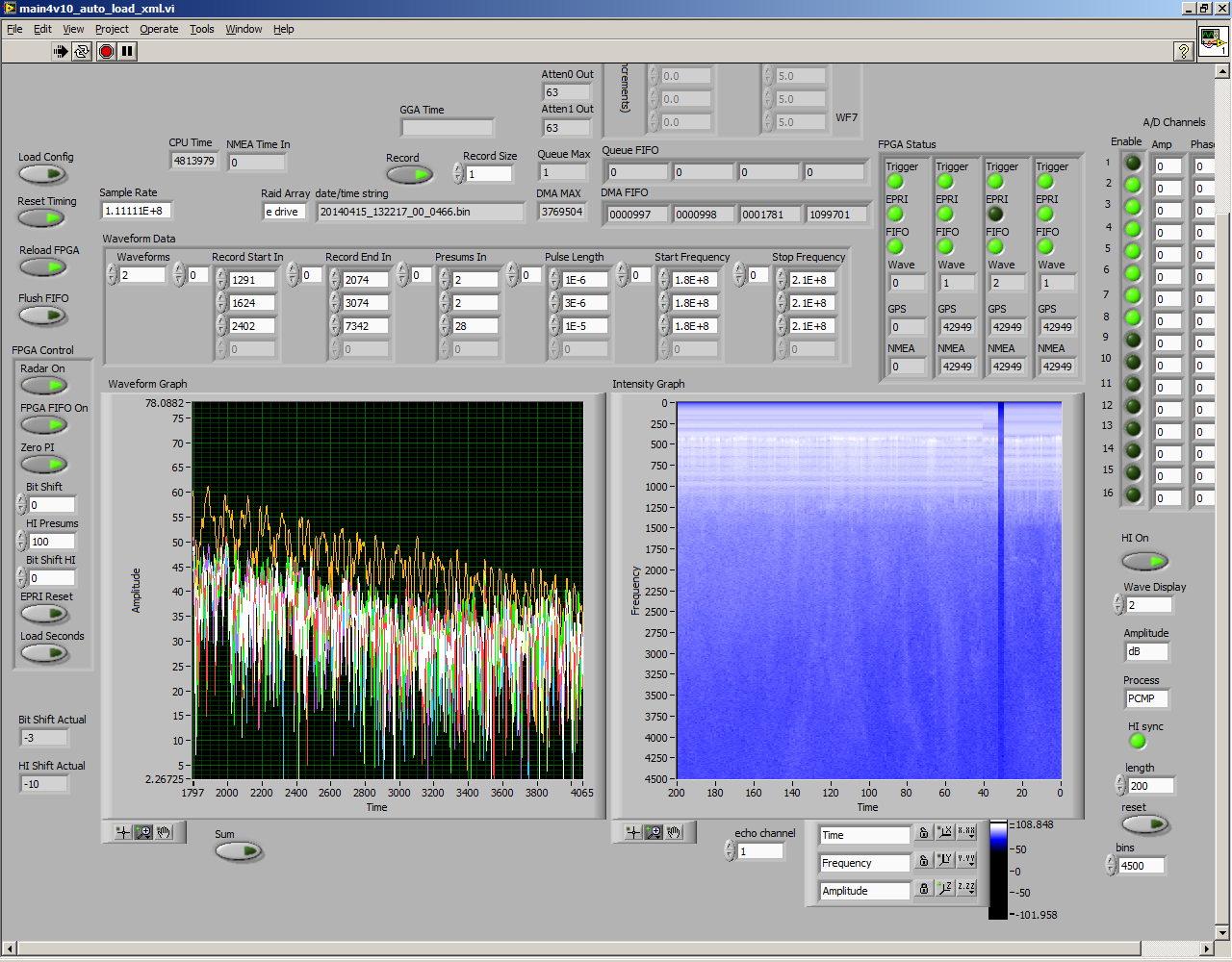
Task: Click the Run arrow in toolbar
Action: [x=61, y=51]
